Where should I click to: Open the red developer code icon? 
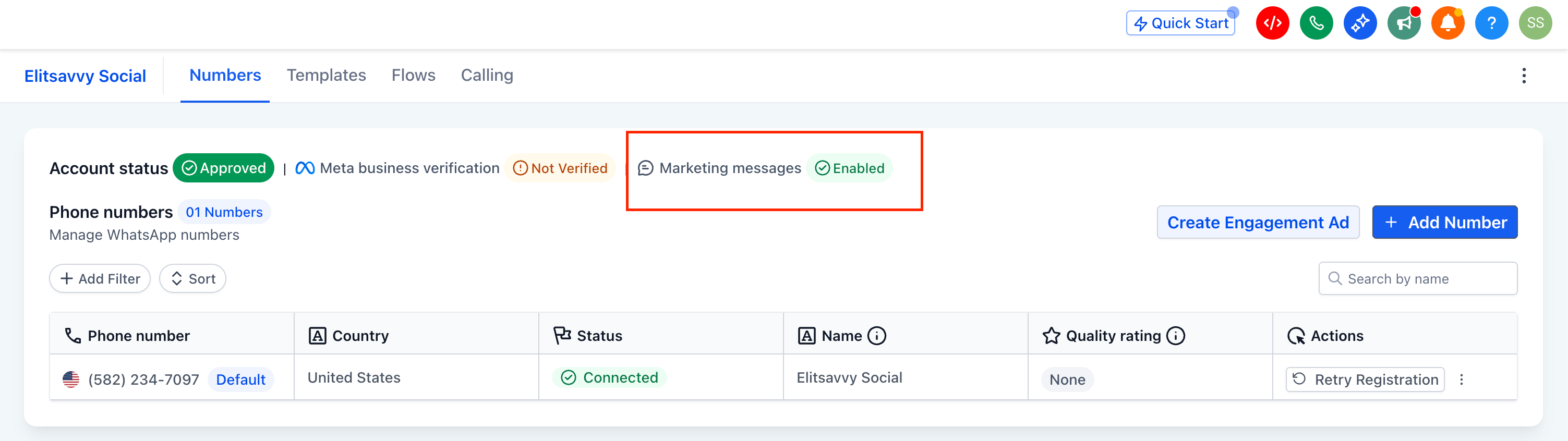coord(1272,23)
